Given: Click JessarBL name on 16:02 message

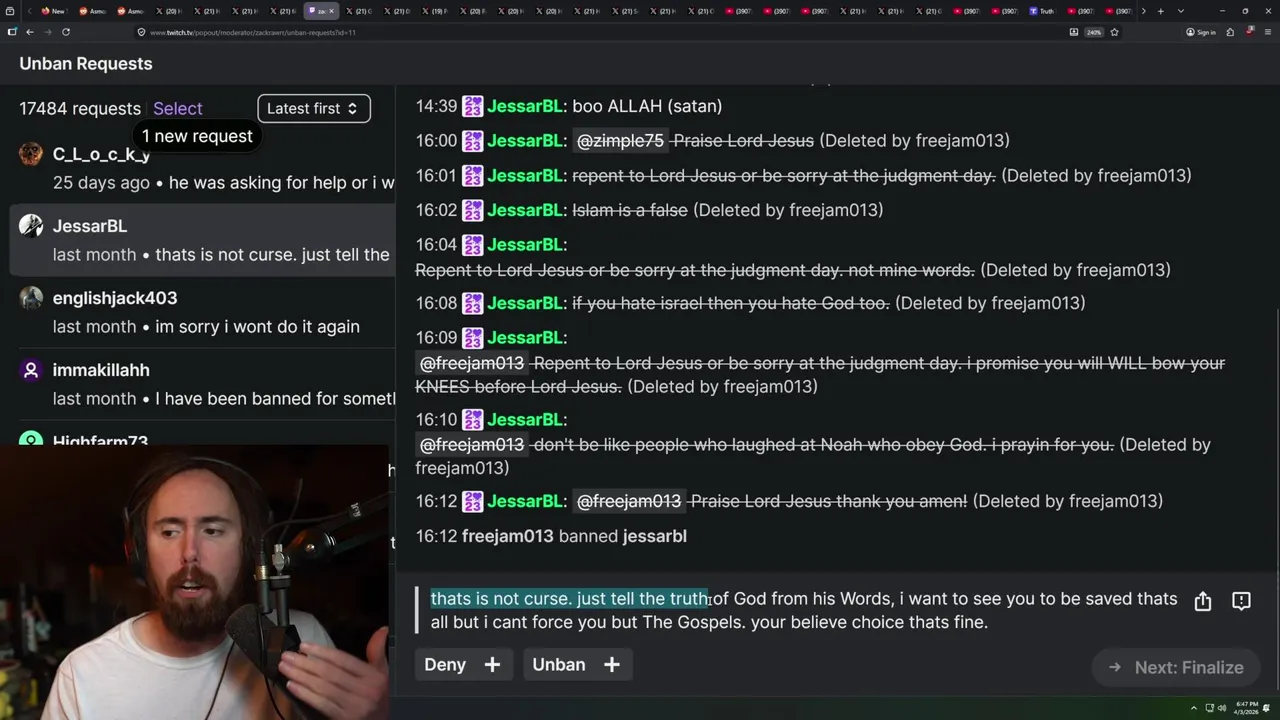Looking at the screenshot, I should 525,210.
